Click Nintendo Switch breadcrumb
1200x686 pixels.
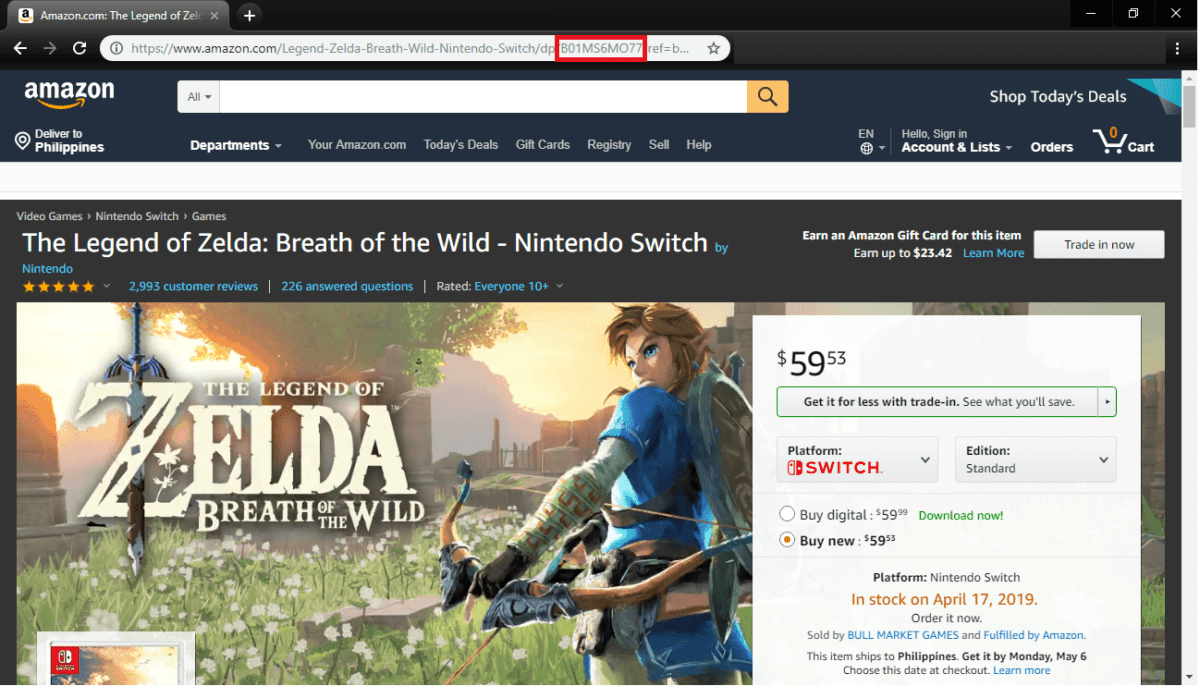click(137, 216)
